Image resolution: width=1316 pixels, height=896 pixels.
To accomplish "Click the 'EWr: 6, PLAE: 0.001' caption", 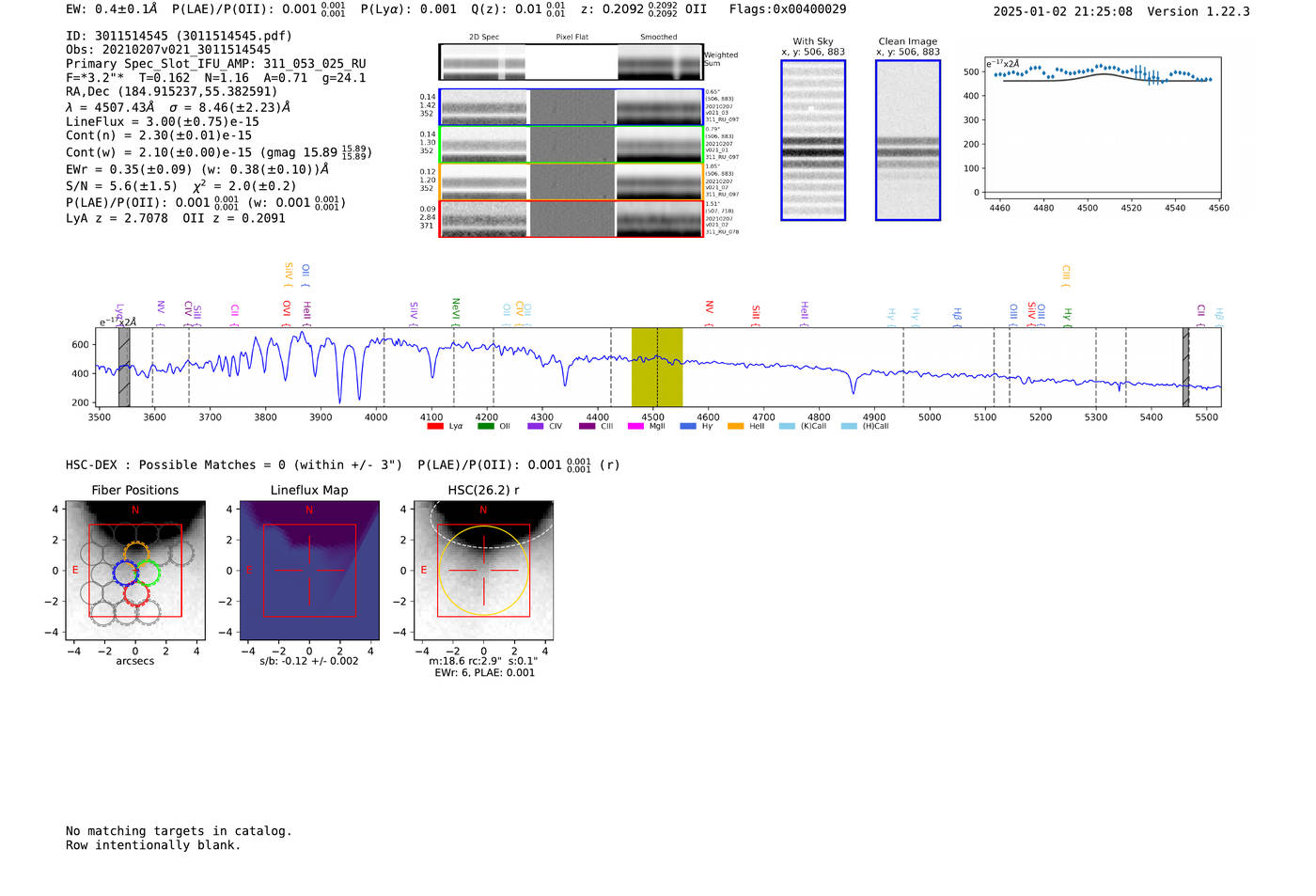I will [484, 672].
